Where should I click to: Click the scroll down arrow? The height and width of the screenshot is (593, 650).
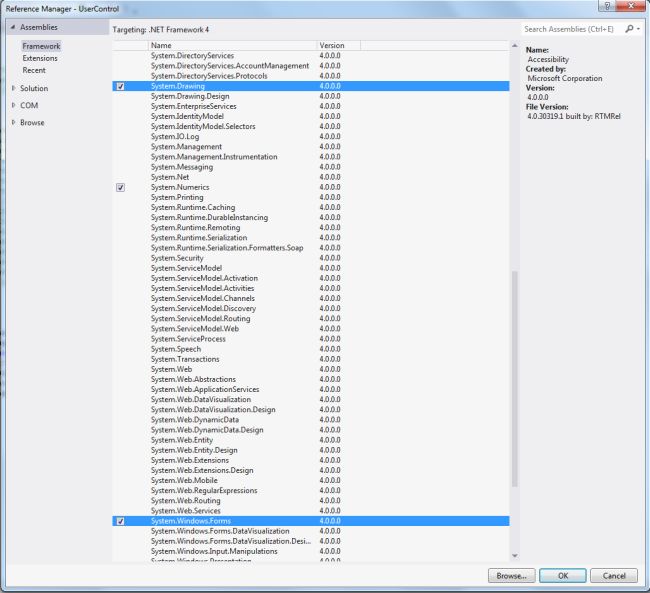[515, 556]
